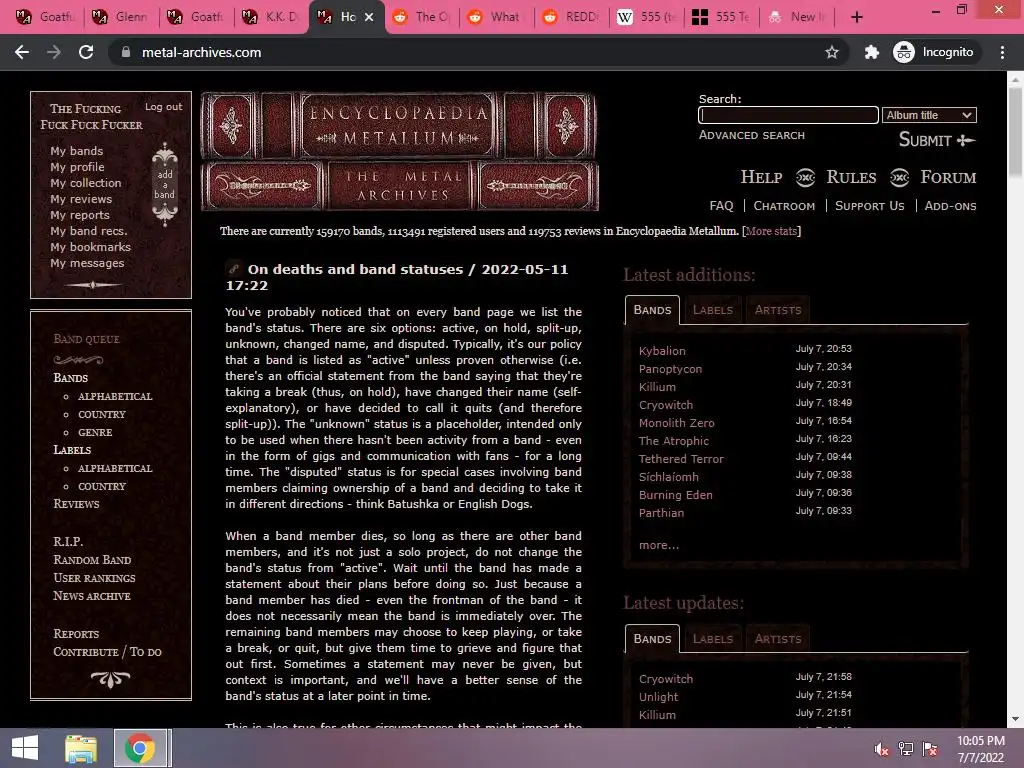Open Chrome three-dot menu
The width and height of the screenshot is (1024, 768).
point(1002,52)
